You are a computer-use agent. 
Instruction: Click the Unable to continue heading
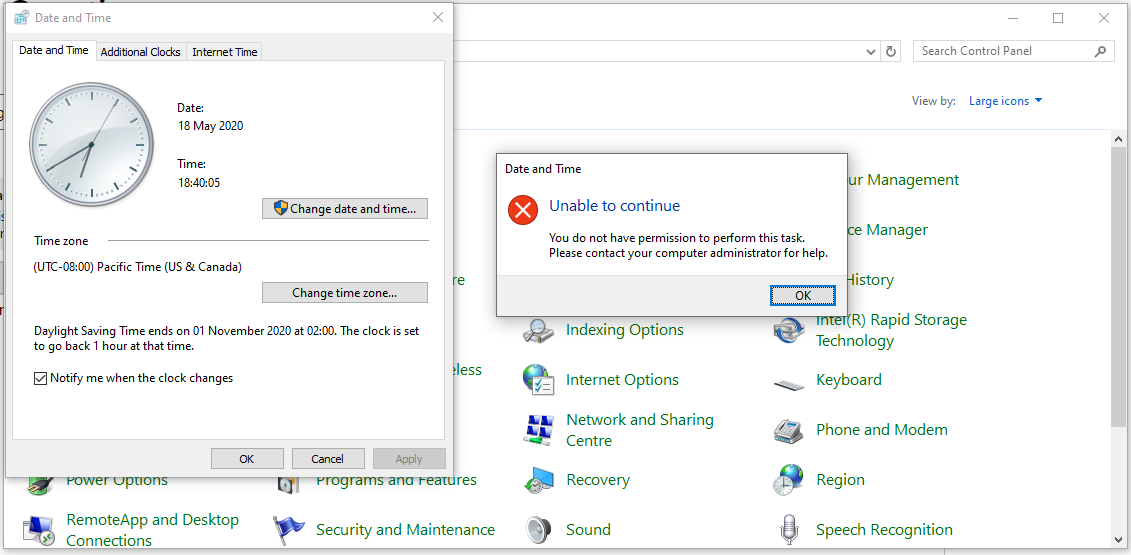pyautogui.click(x=615, y=206)
